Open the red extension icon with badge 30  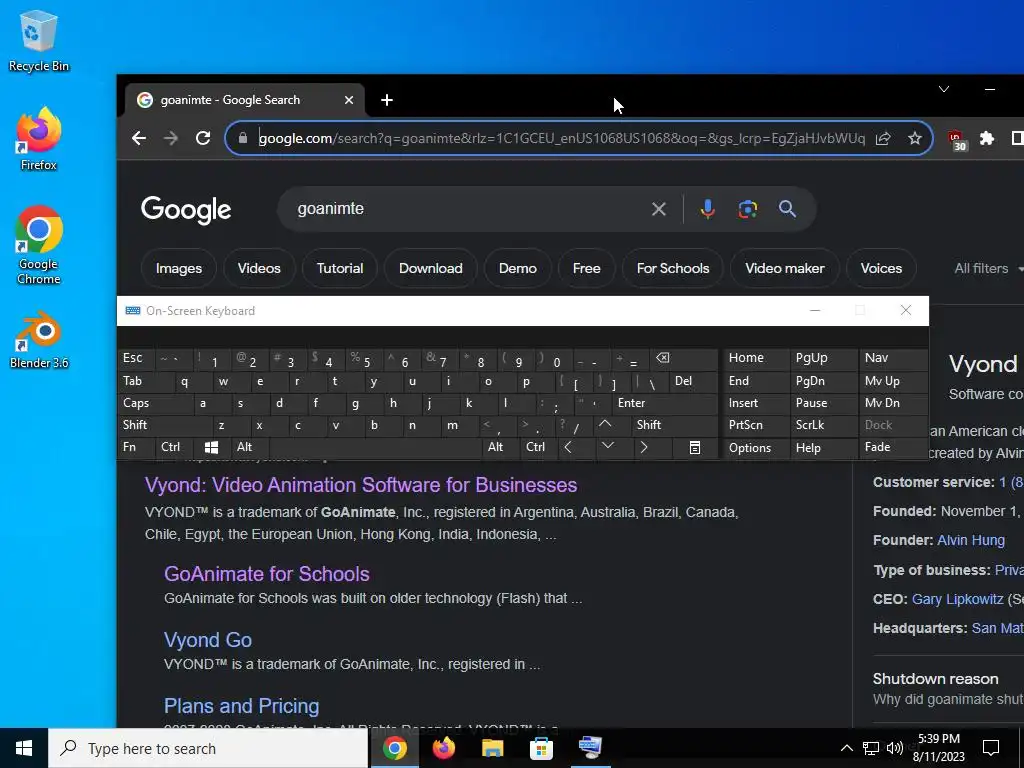click(957, 140)
